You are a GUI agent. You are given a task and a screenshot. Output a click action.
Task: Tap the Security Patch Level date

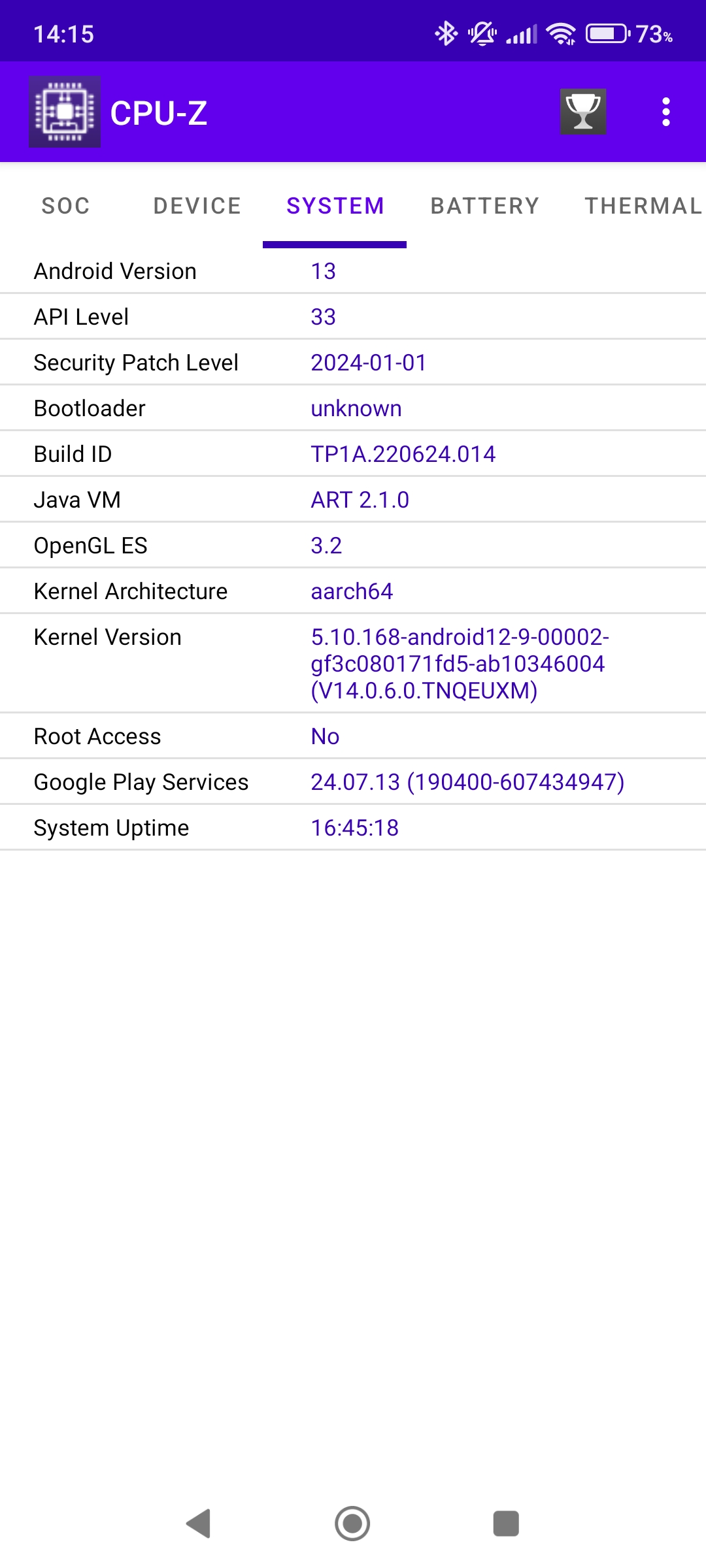tap(368, 363)
